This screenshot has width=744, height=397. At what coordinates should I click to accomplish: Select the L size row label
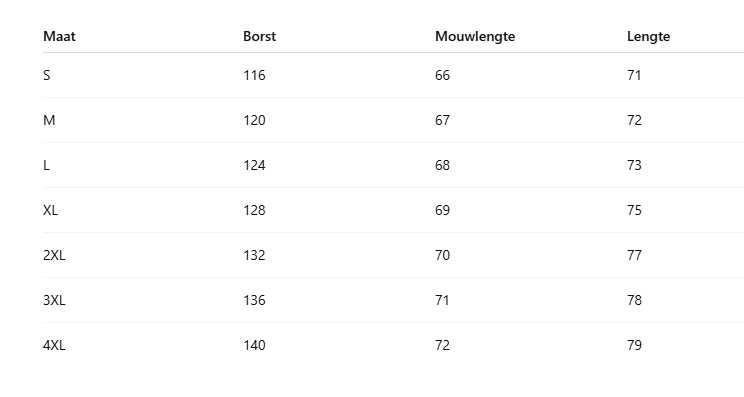coord(46,166)
